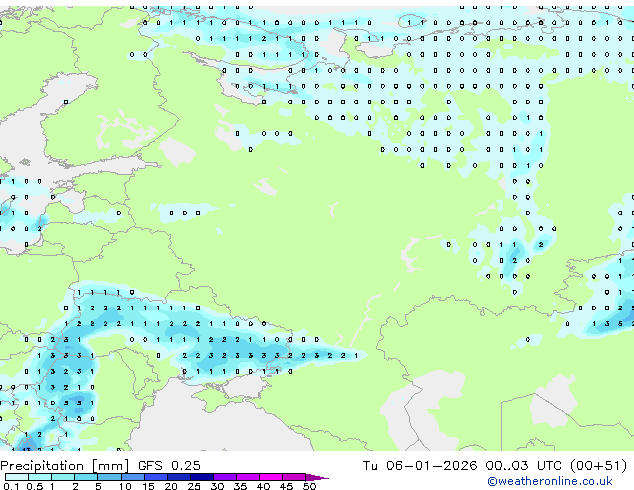This screenshot has width=634, height=490.
Task: Click the 40–45 mm bright magenta swatch
Action: point(271,477)
